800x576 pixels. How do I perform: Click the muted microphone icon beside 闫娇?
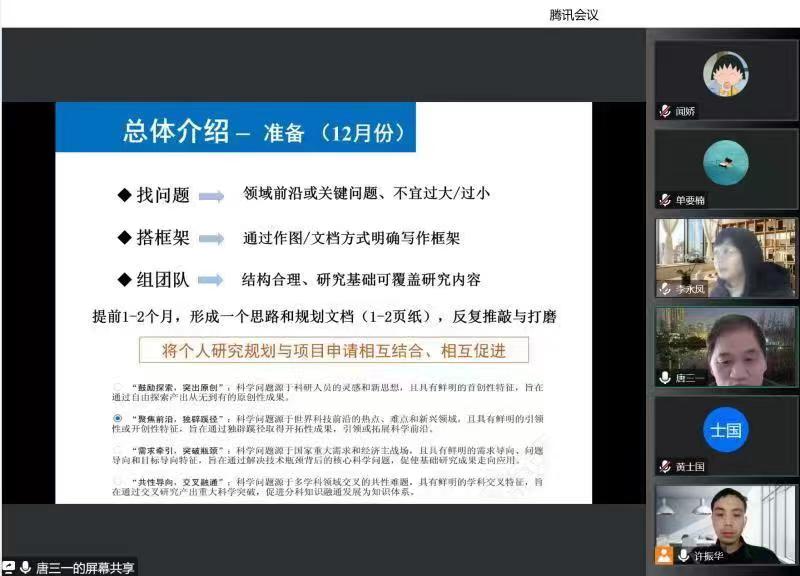[x=665, y=111]
